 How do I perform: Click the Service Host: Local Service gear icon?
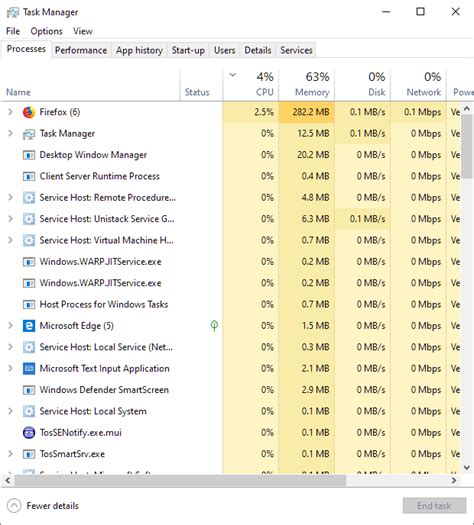pyautogui.click(x=29, y=347)
